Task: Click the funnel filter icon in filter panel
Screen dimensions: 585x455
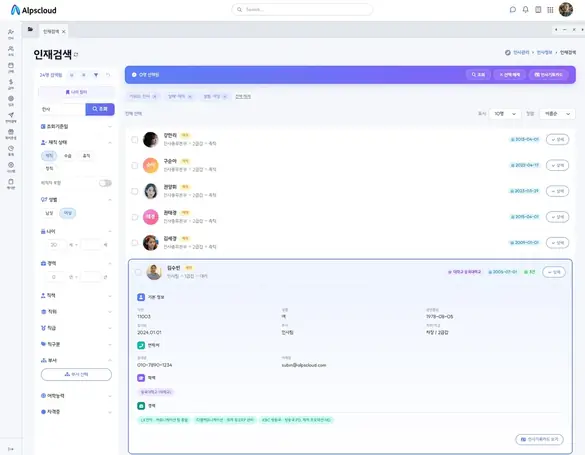Action: [x=96, y=75]
